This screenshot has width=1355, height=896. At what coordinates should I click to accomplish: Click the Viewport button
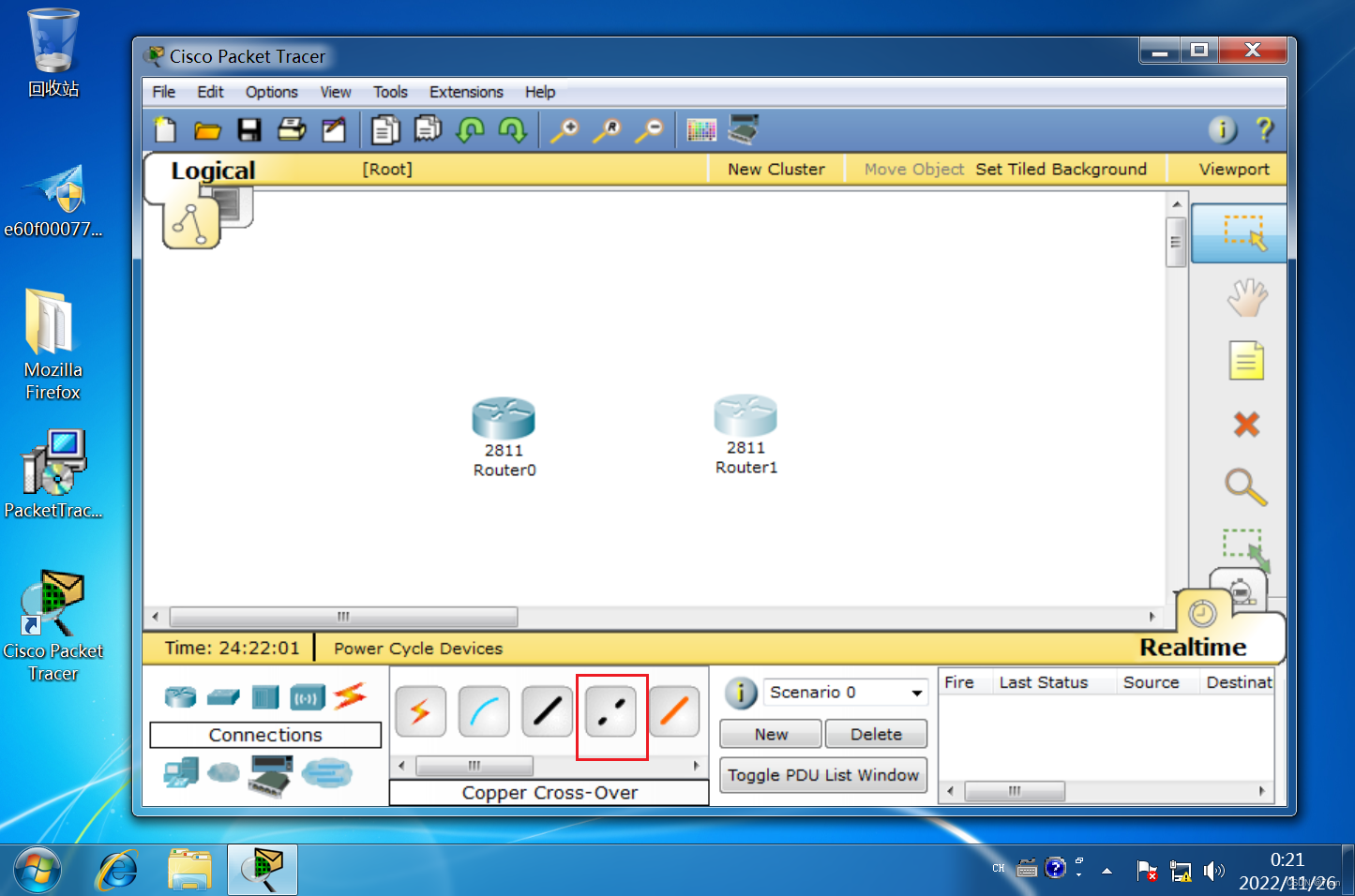click(x=1234, y=170)
